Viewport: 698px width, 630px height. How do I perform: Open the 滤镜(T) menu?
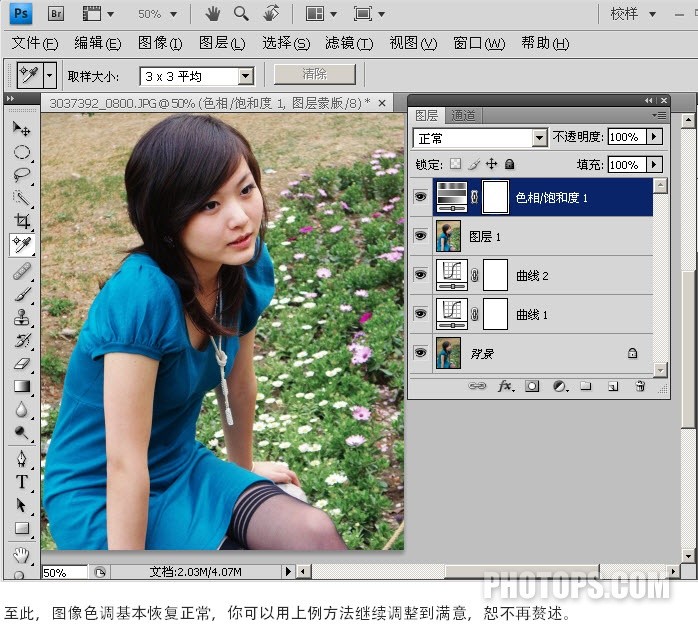pos(349,43)
